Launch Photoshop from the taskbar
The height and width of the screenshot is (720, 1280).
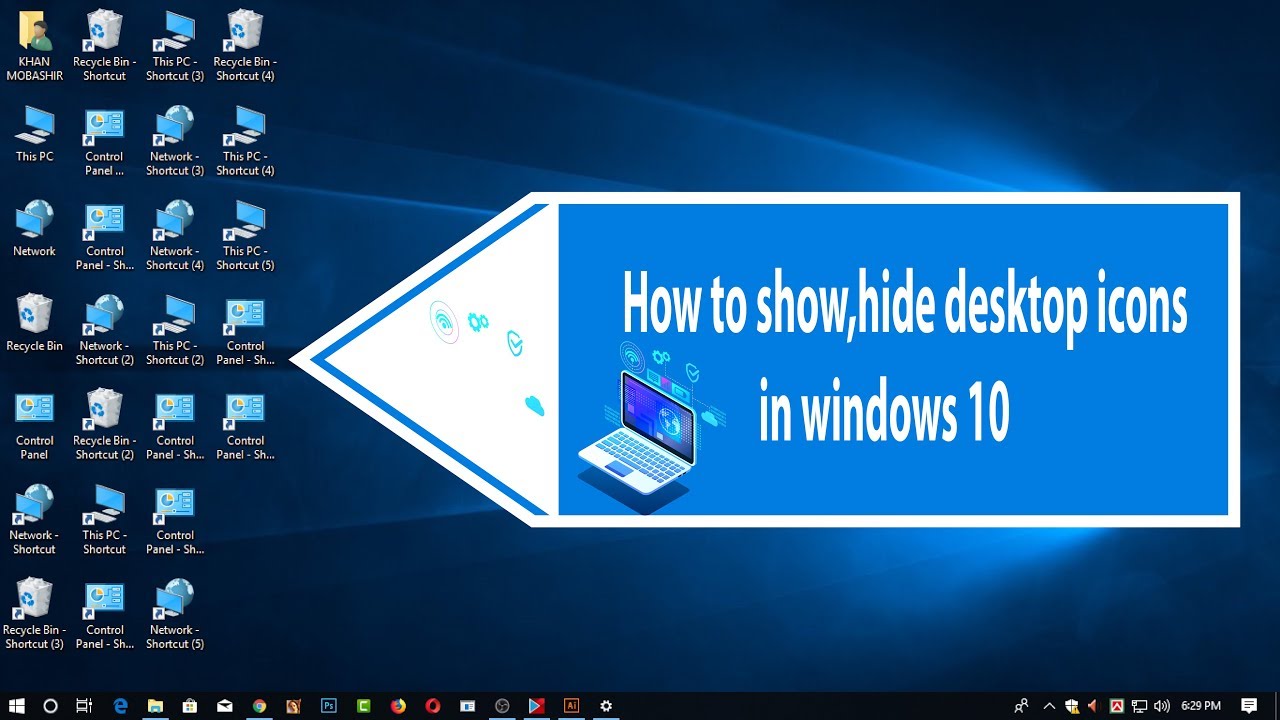(329, 705)
